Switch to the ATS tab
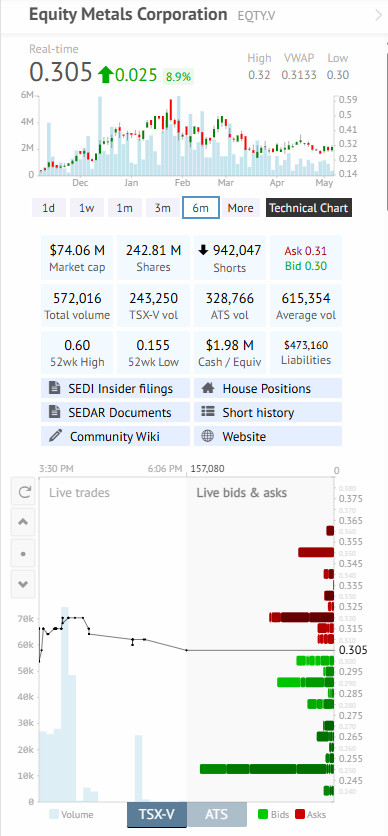The width and height of the screenshot is (388, 836). coord(216,815)
